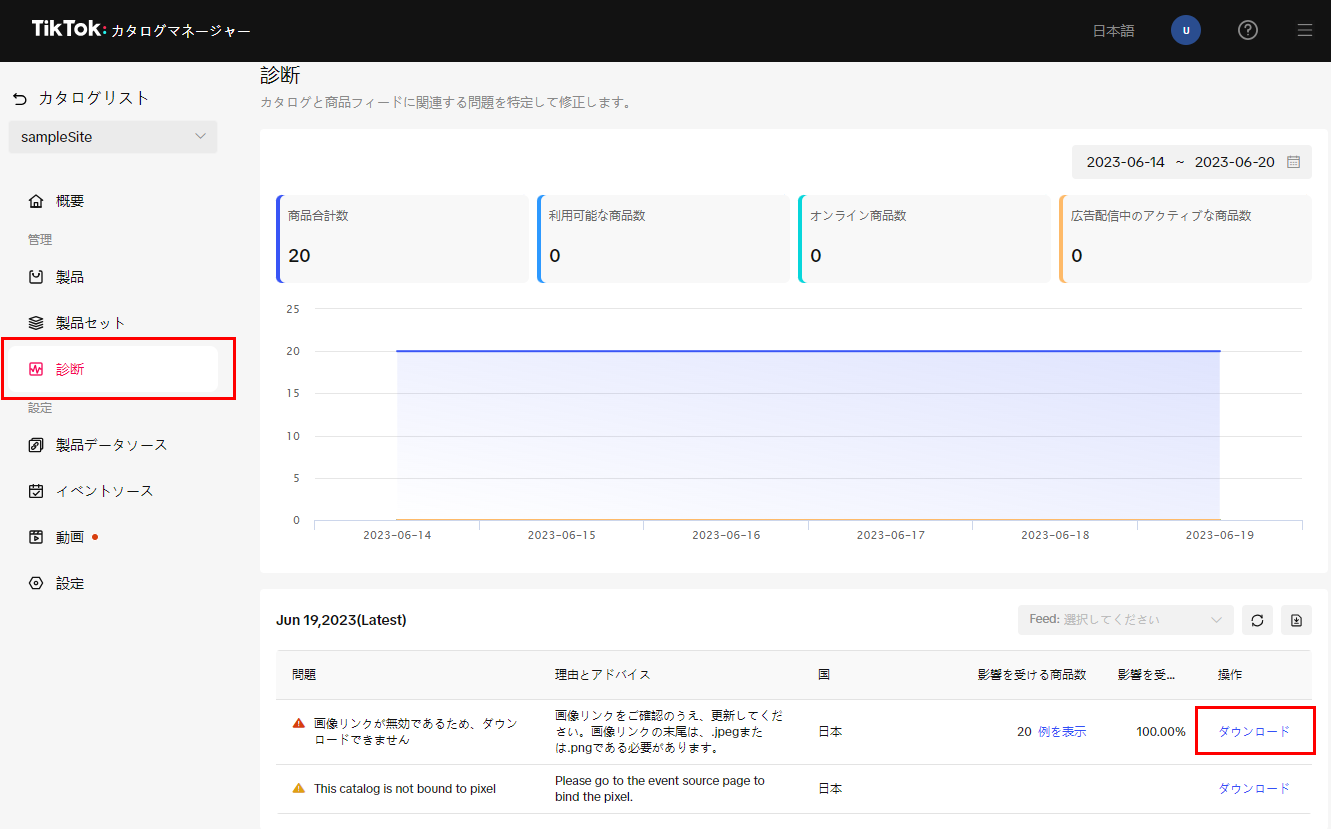Image resolution: width=1331 pixels, height=829 pixels.
Task: Select the 広告配信中のアクティブな商品数 card
Action: pyautogui.click(x=1185, y=239)
